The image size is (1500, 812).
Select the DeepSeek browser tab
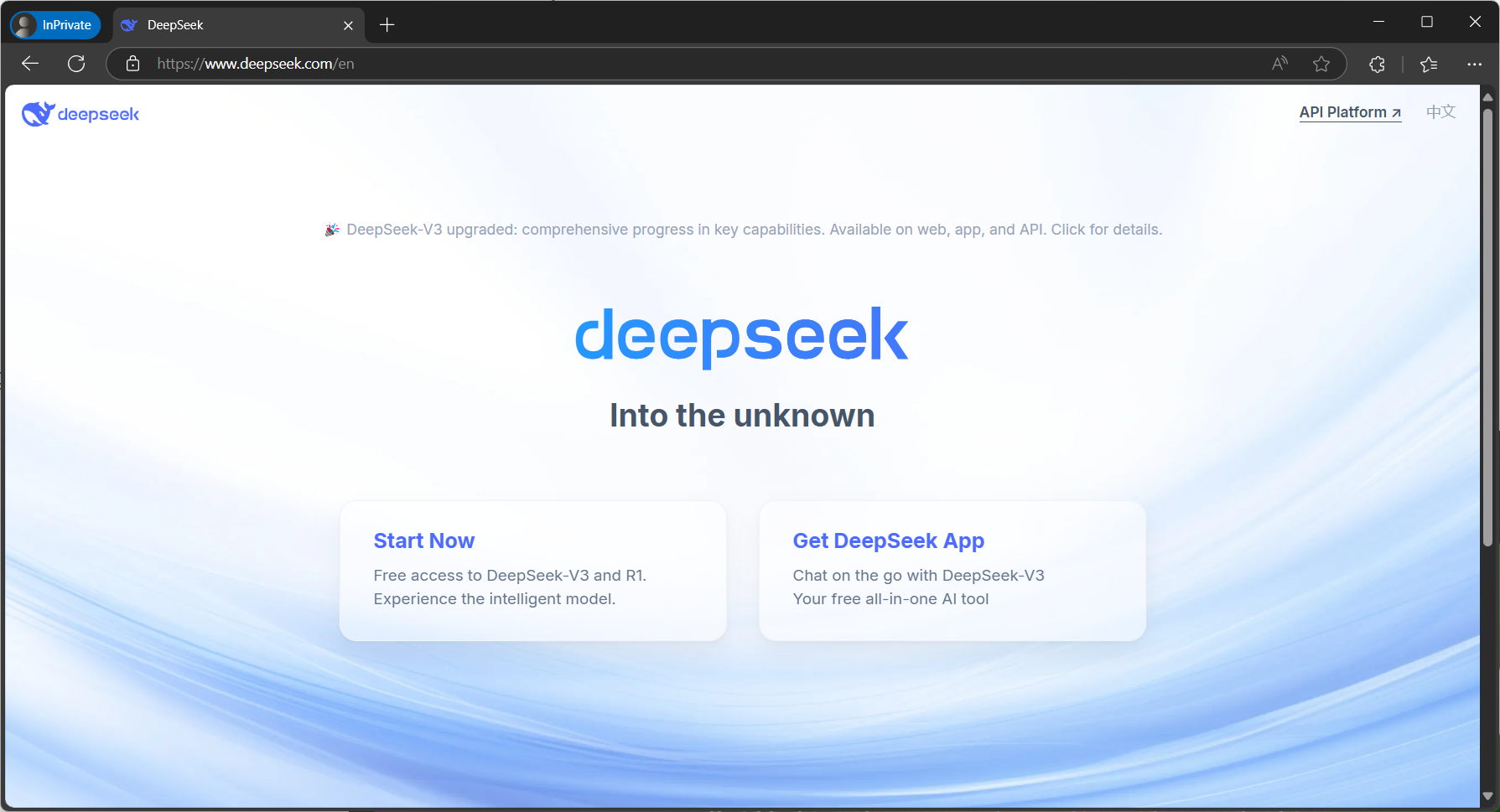238,25
